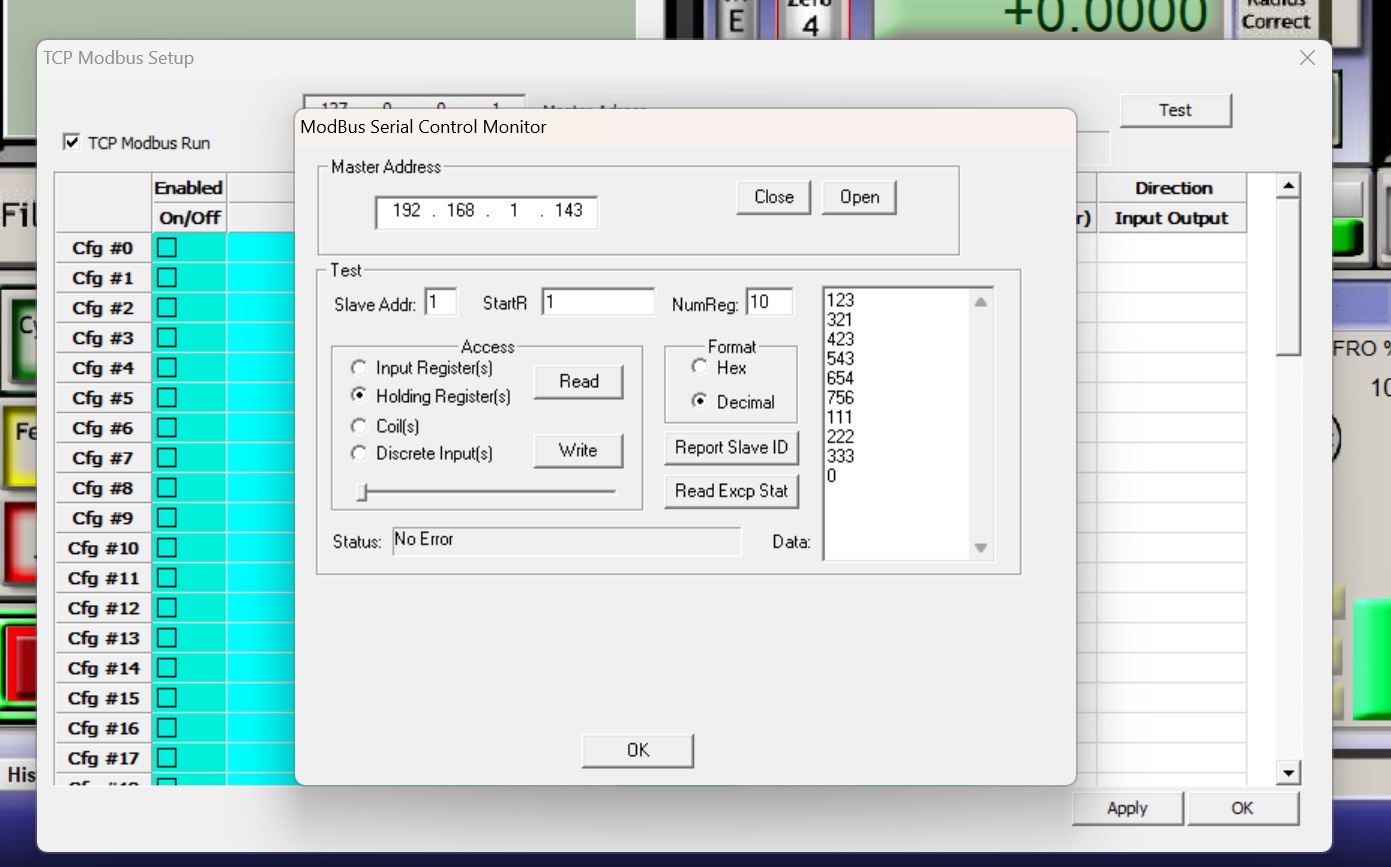Click the 192 octet of Master Address
Image resolution: width=1391 pixels, height=867 pixels.
coord(406,210)
